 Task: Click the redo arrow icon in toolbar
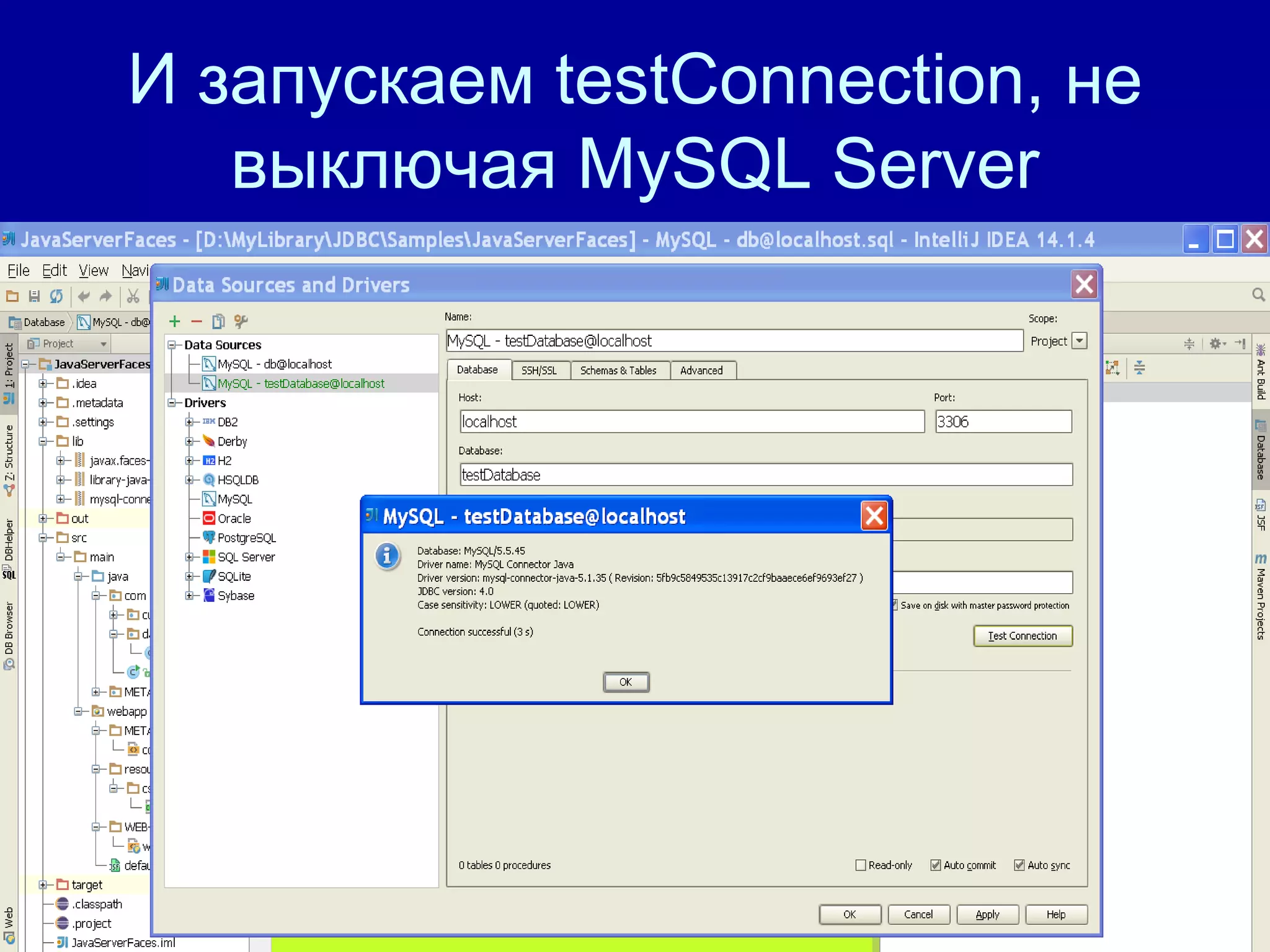[105, 296]
